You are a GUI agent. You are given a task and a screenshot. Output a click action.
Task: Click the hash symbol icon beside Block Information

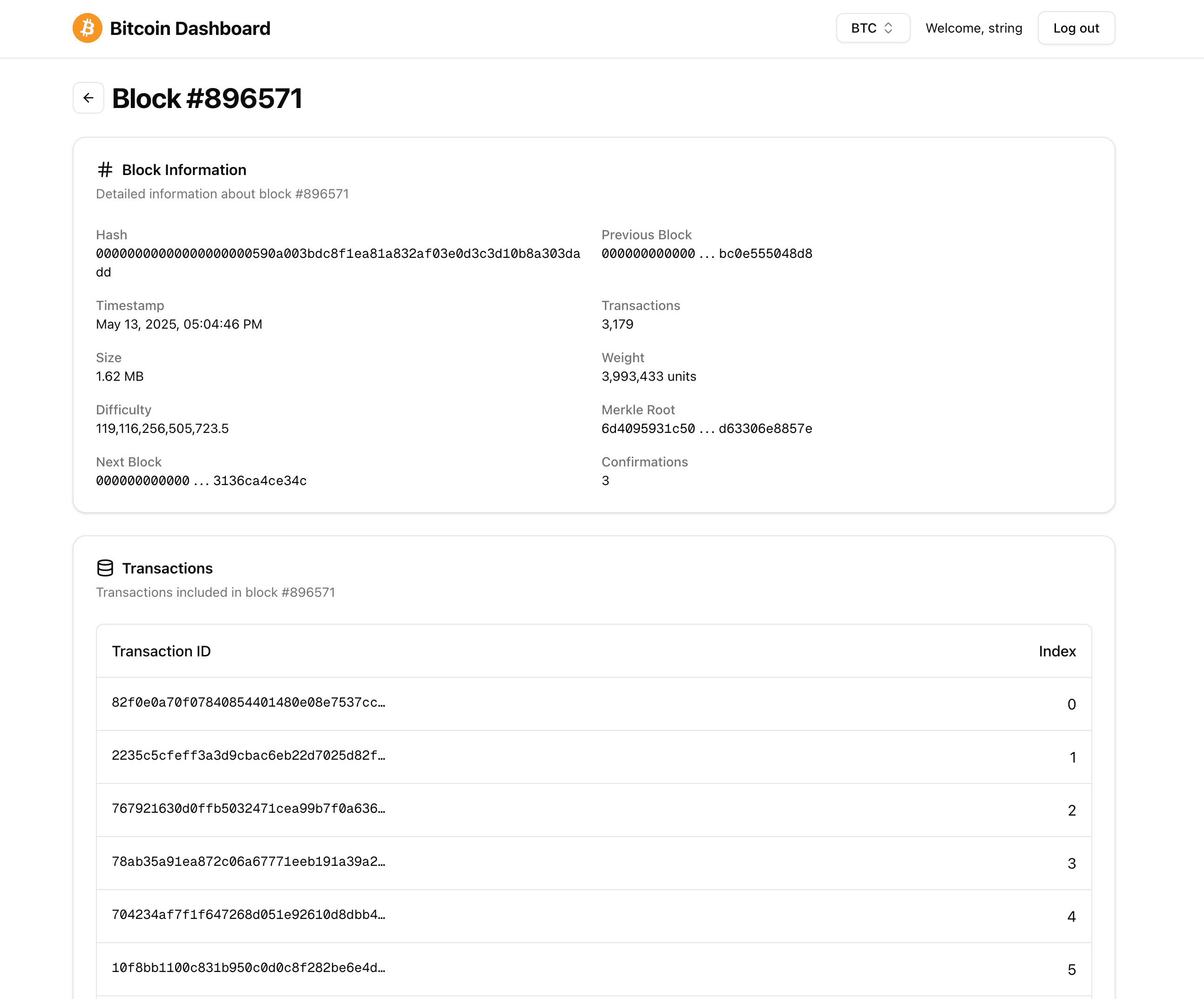[x=105, y=169]
